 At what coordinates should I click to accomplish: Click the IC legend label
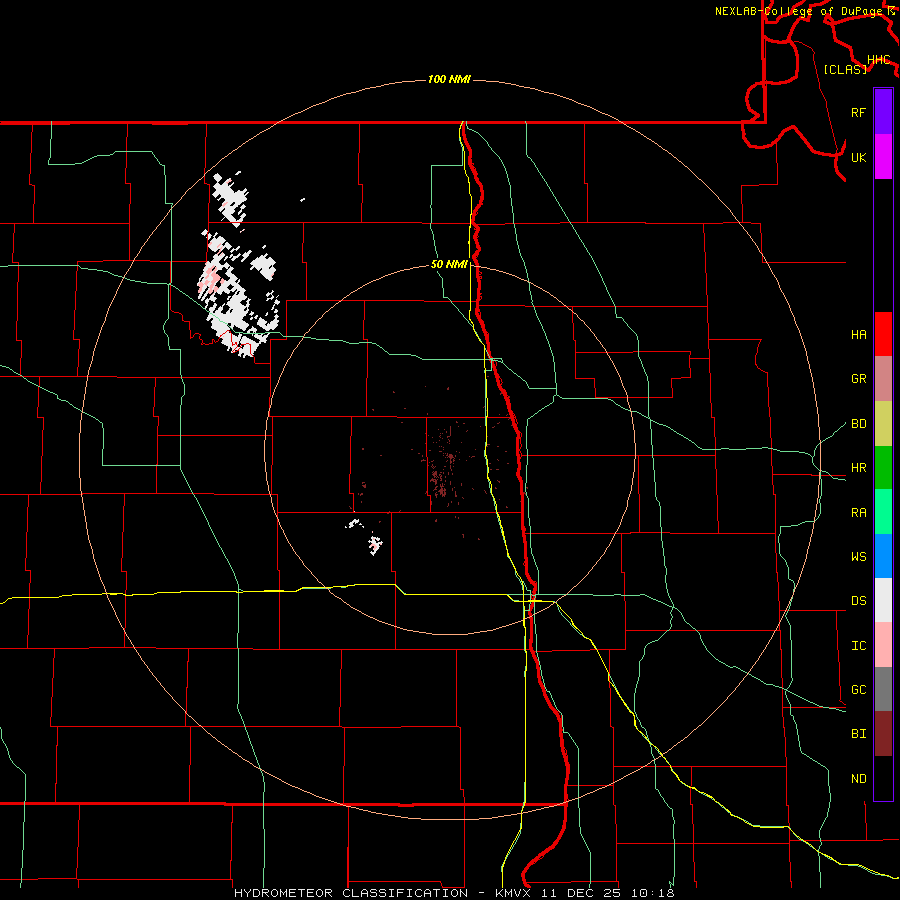(x=858, y=646)
